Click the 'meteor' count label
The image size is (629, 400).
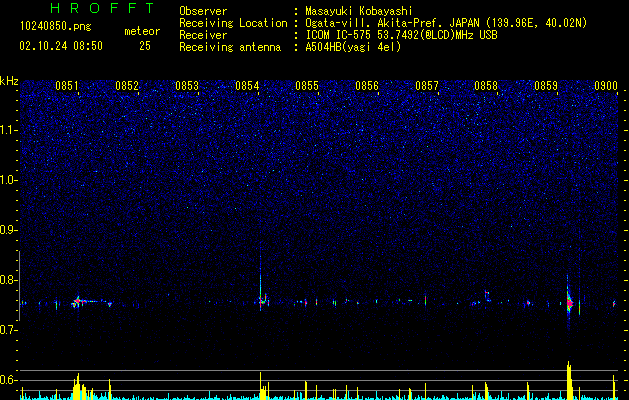[x=142, y=31]
